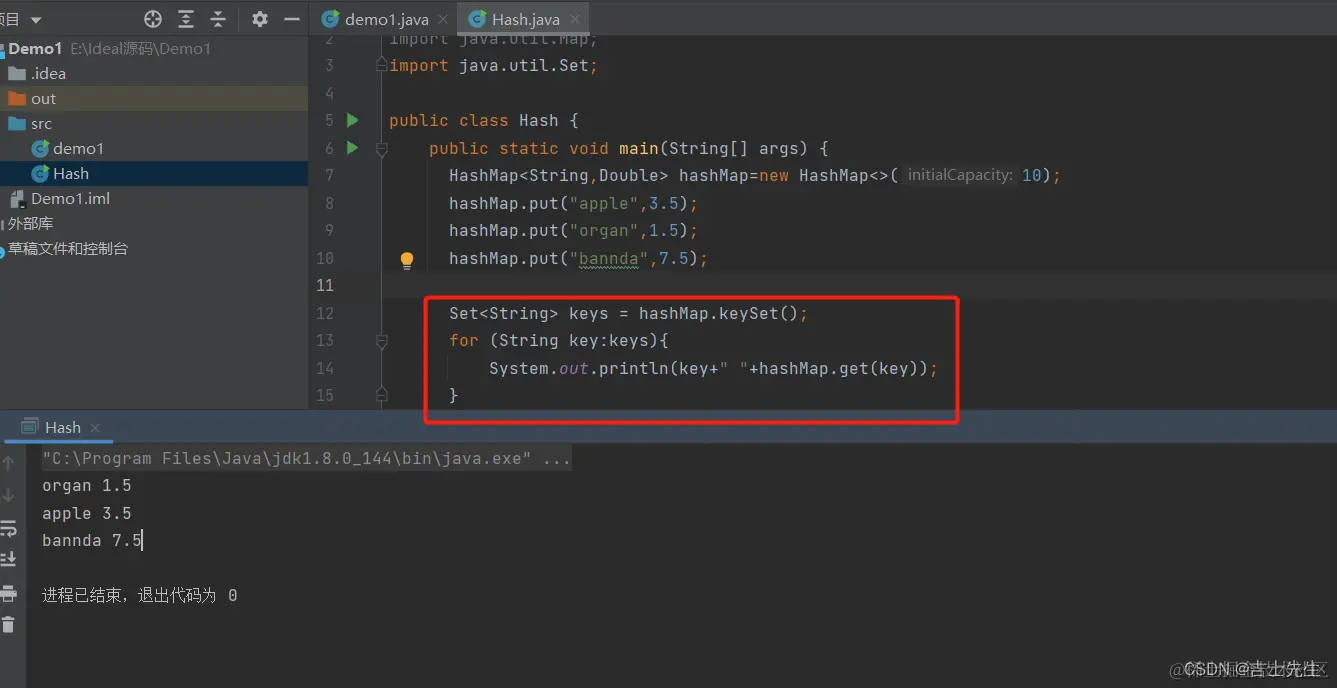Image resolution: width=1337 pixels, height=688 pixels.
Task: Click 'for (String key:keys){' line
Action: click(559, 341)
